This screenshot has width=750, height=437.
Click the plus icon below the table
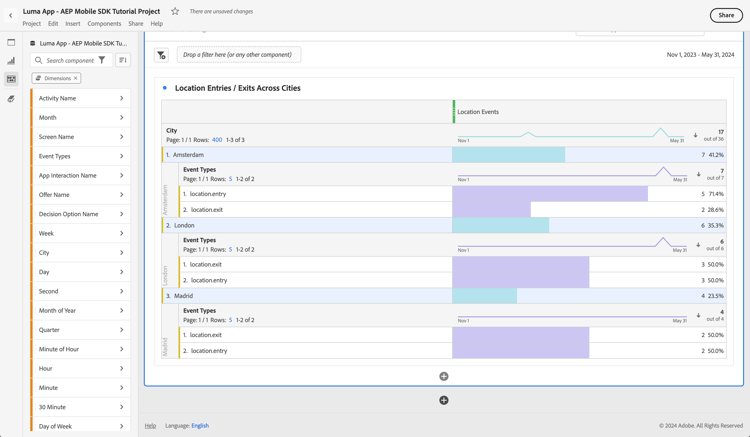tap(444, 377)
